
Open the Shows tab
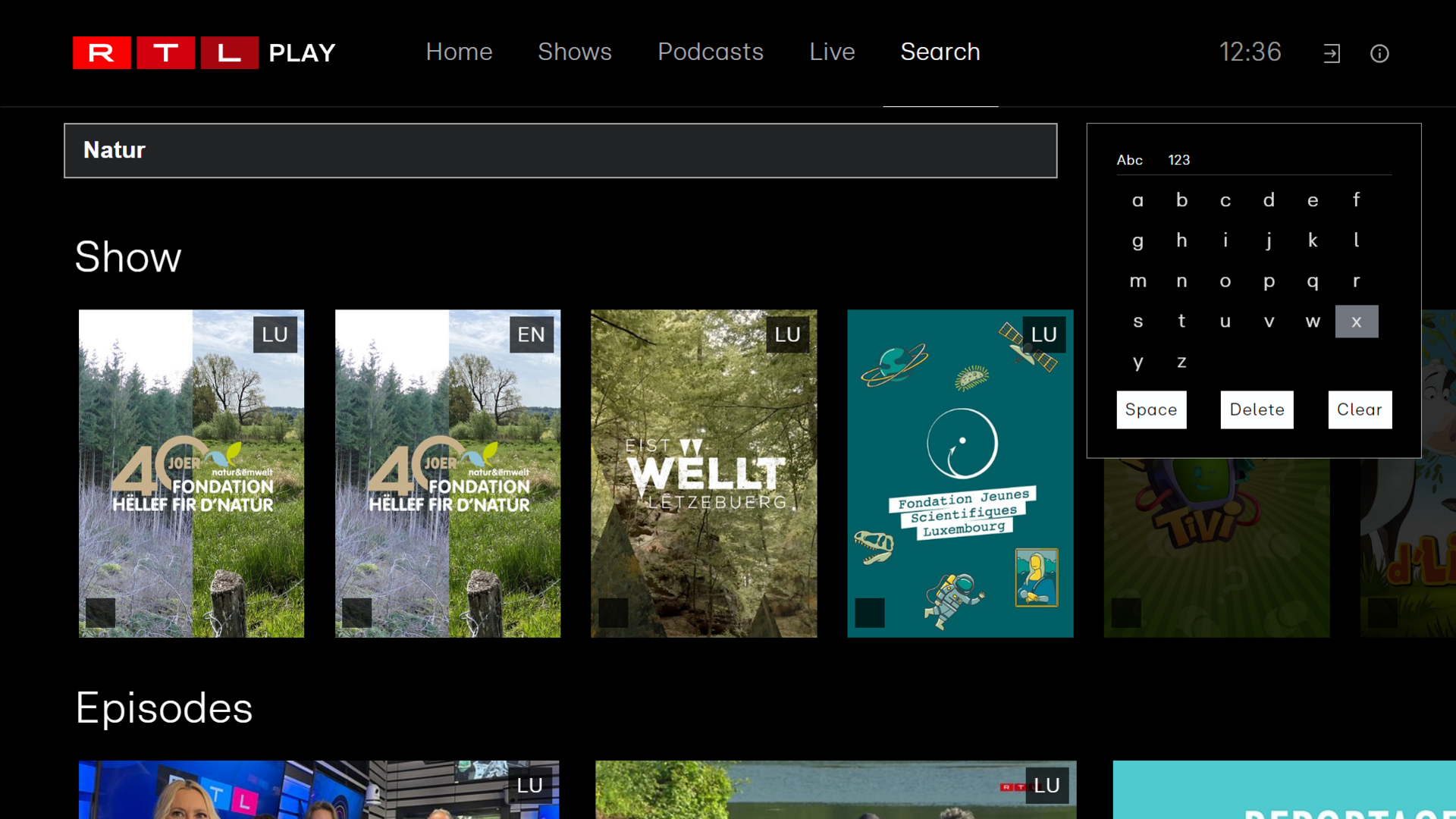point(575,52)
